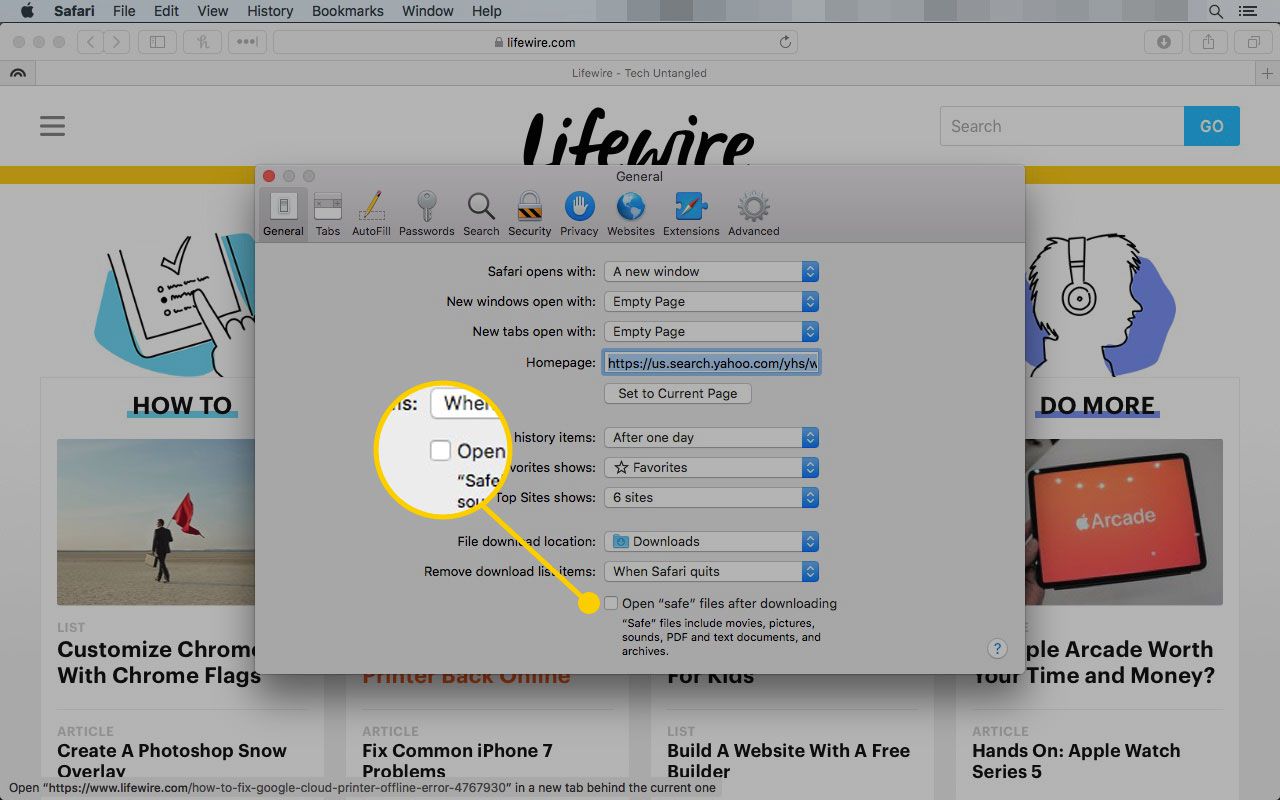Add a new tab with plus button

click(x=1267, y=73)
